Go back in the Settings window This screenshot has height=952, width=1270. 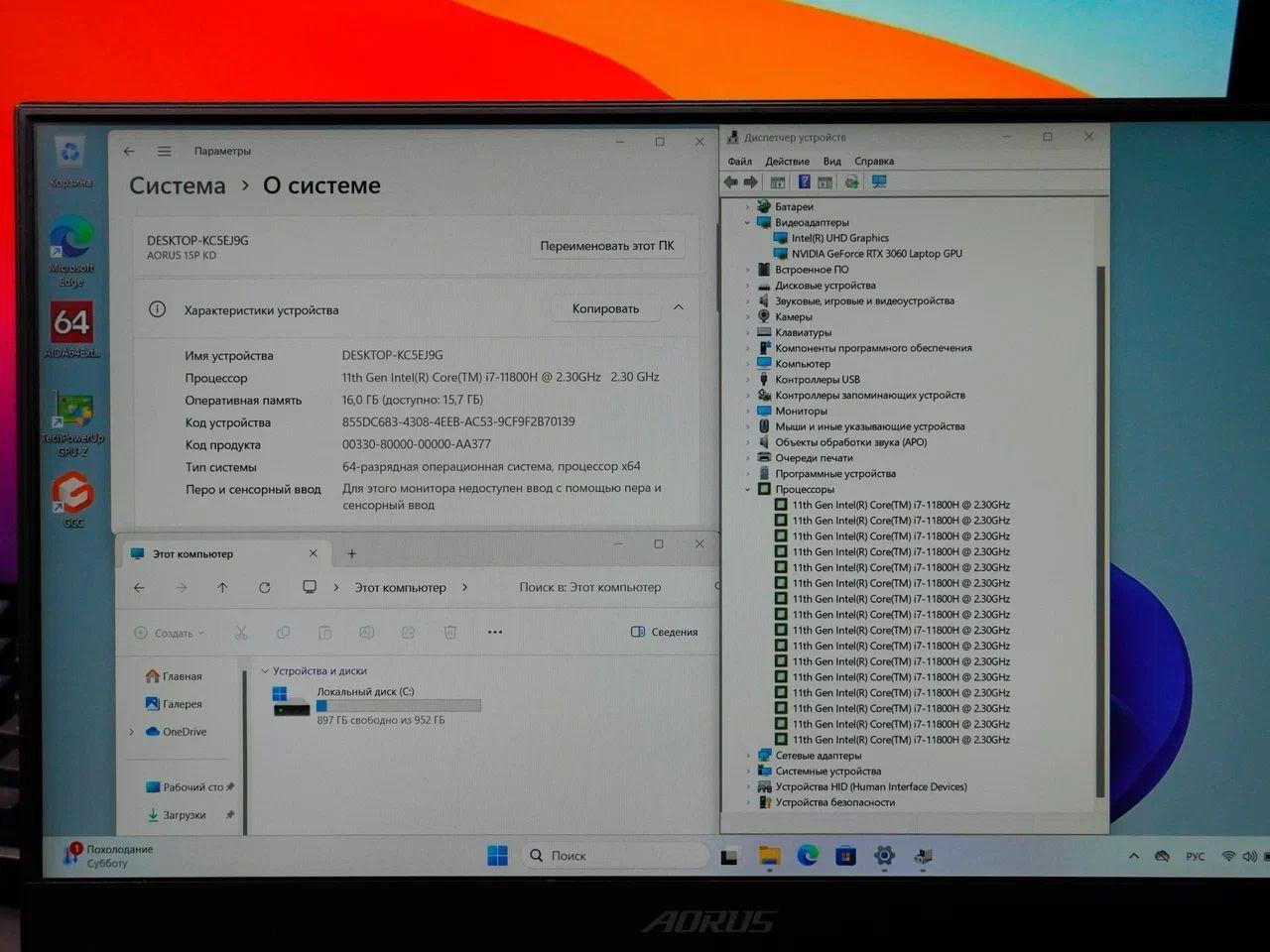[x=129, y=151]
